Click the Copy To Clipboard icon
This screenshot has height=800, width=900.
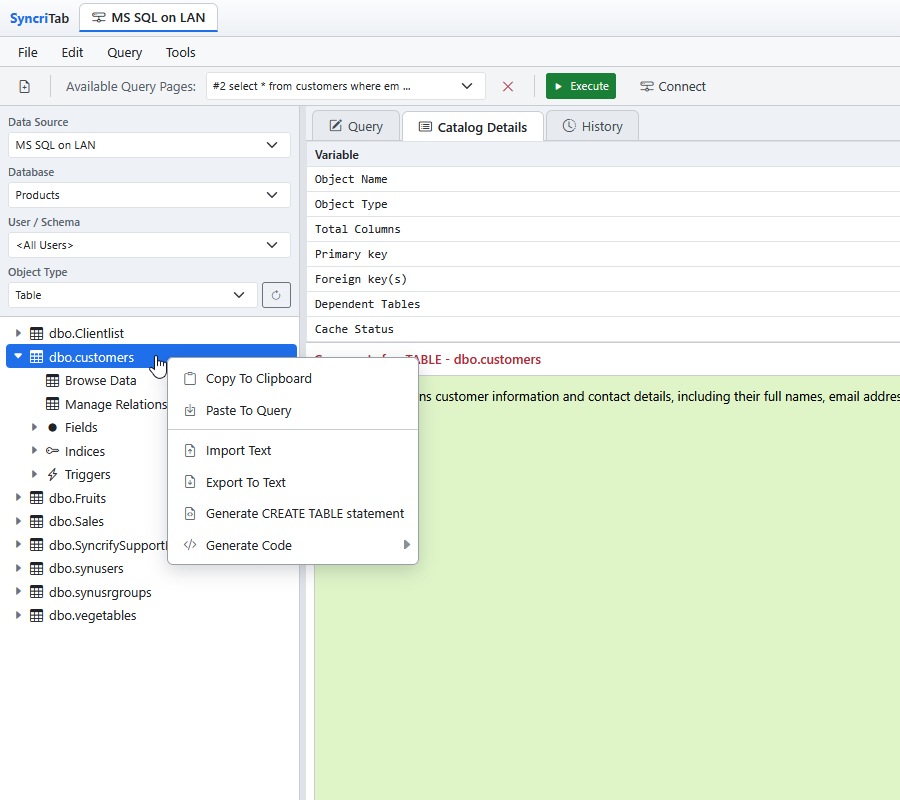coord(190,379)
